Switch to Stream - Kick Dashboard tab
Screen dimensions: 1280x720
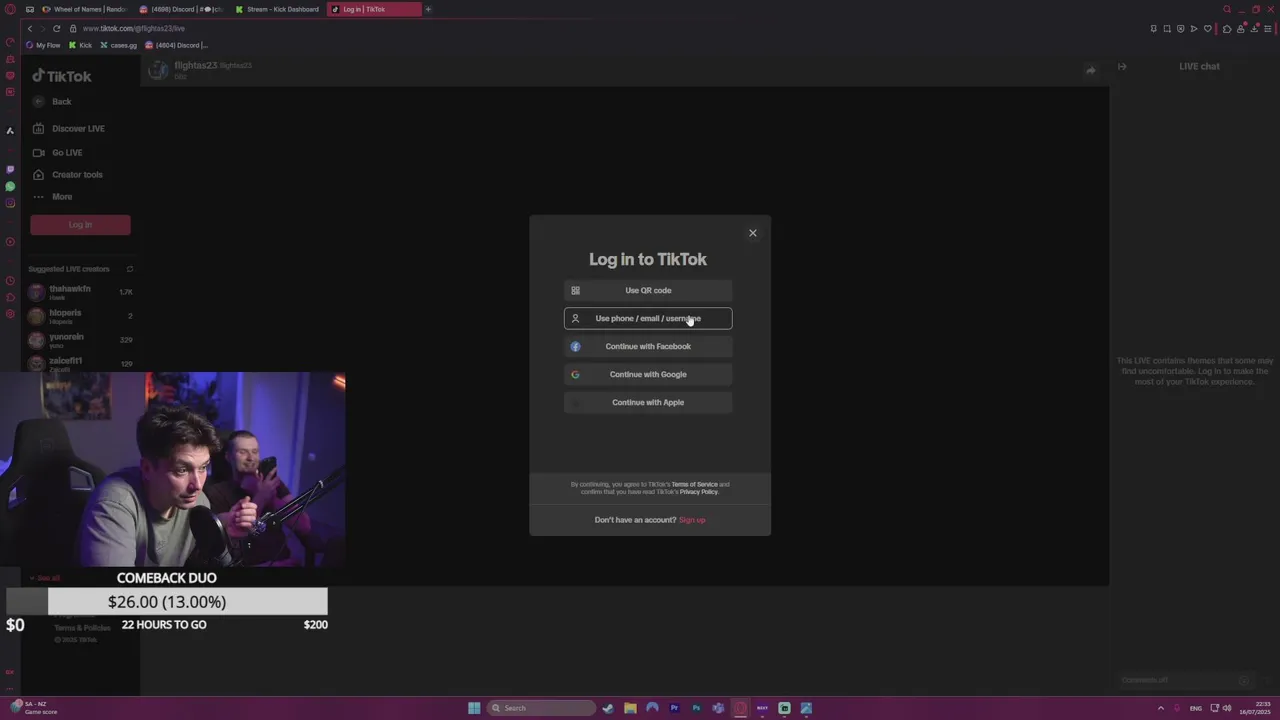tap(278, 9)
